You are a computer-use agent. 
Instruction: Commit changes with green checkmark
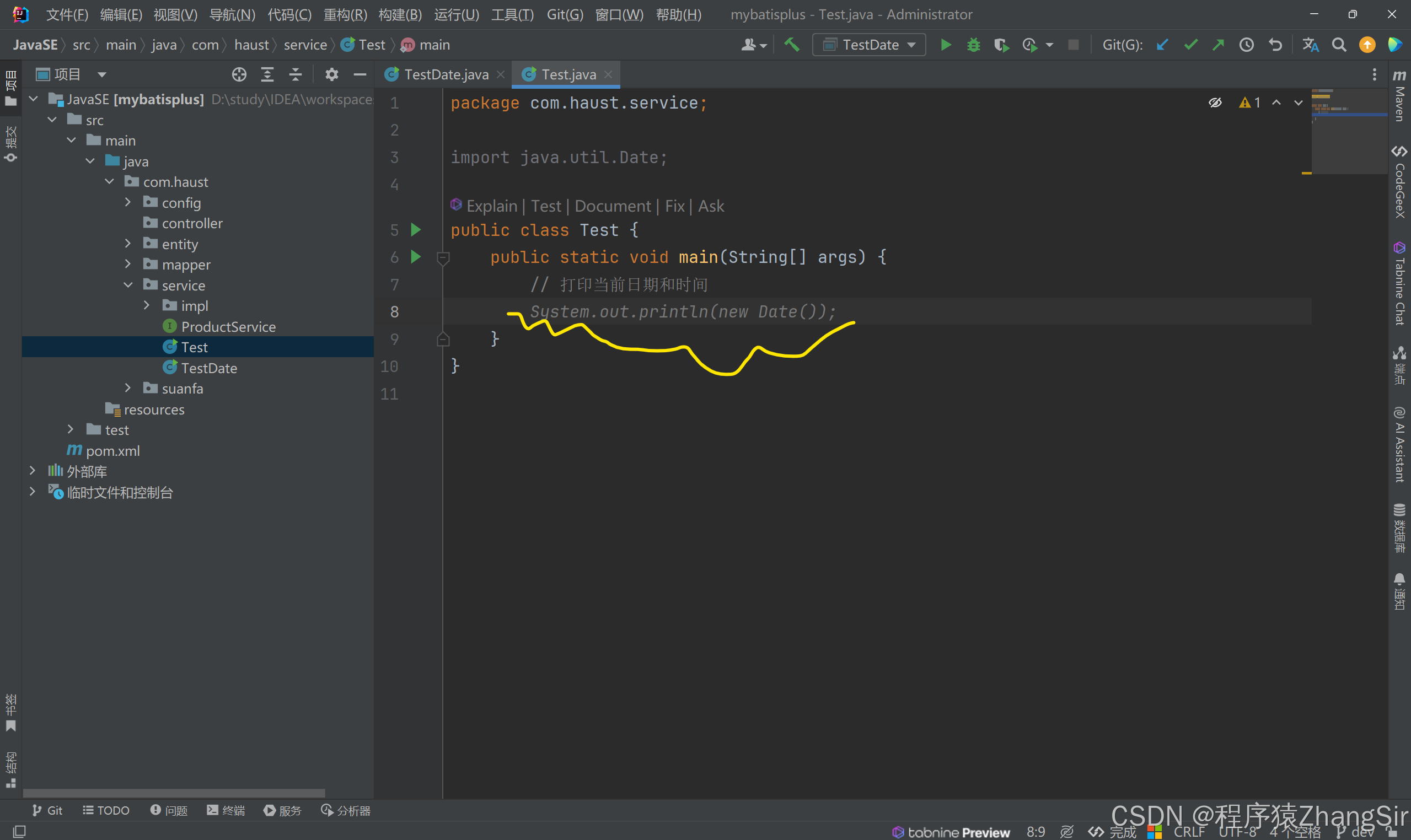(1190, 45)
